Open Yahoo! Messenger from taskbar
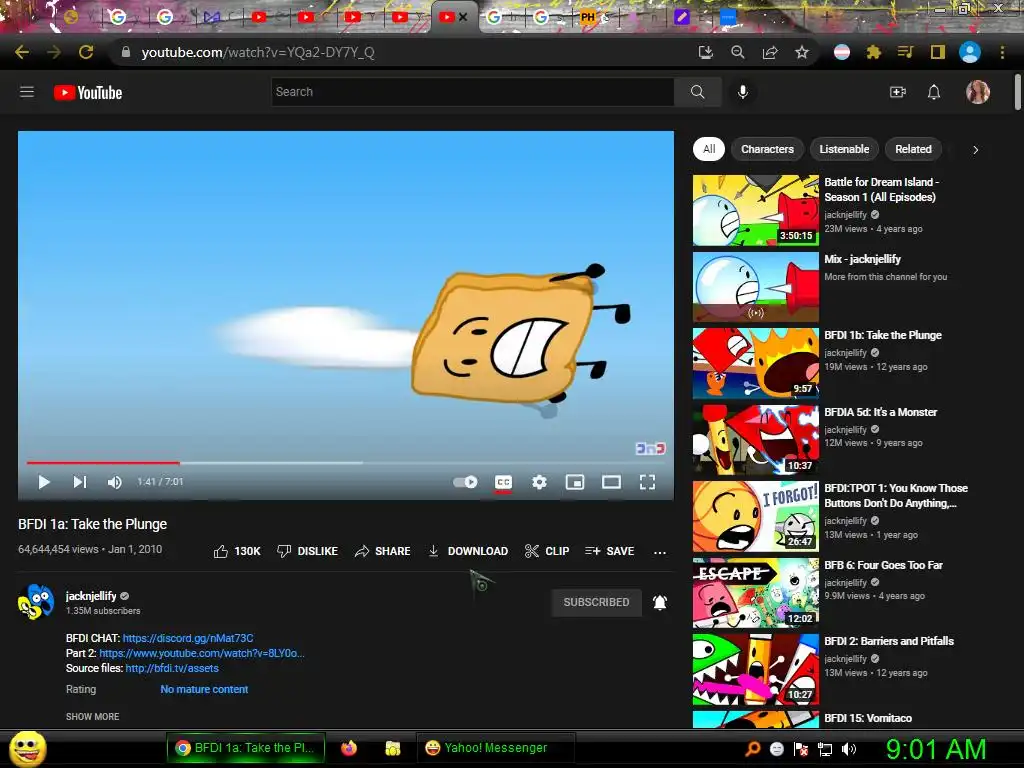 495,748
